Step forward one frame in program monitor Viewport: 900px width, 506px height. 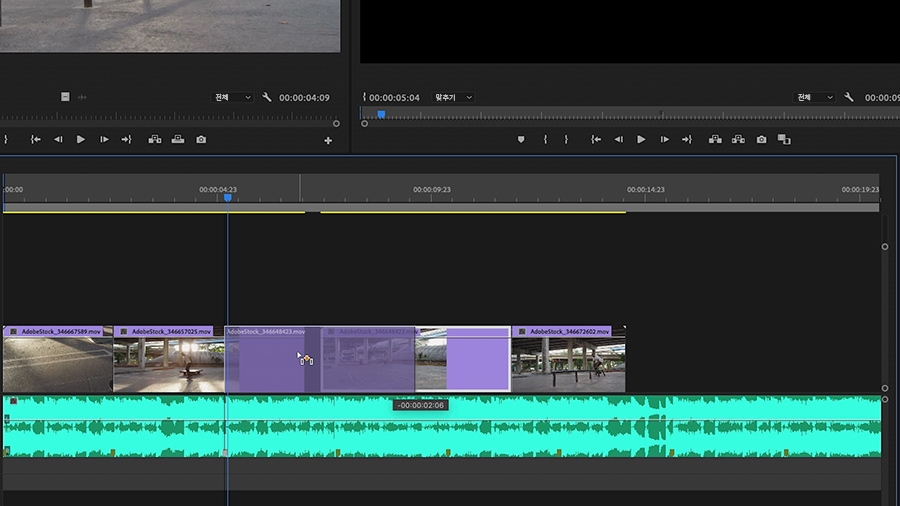[x=664, y=140]
